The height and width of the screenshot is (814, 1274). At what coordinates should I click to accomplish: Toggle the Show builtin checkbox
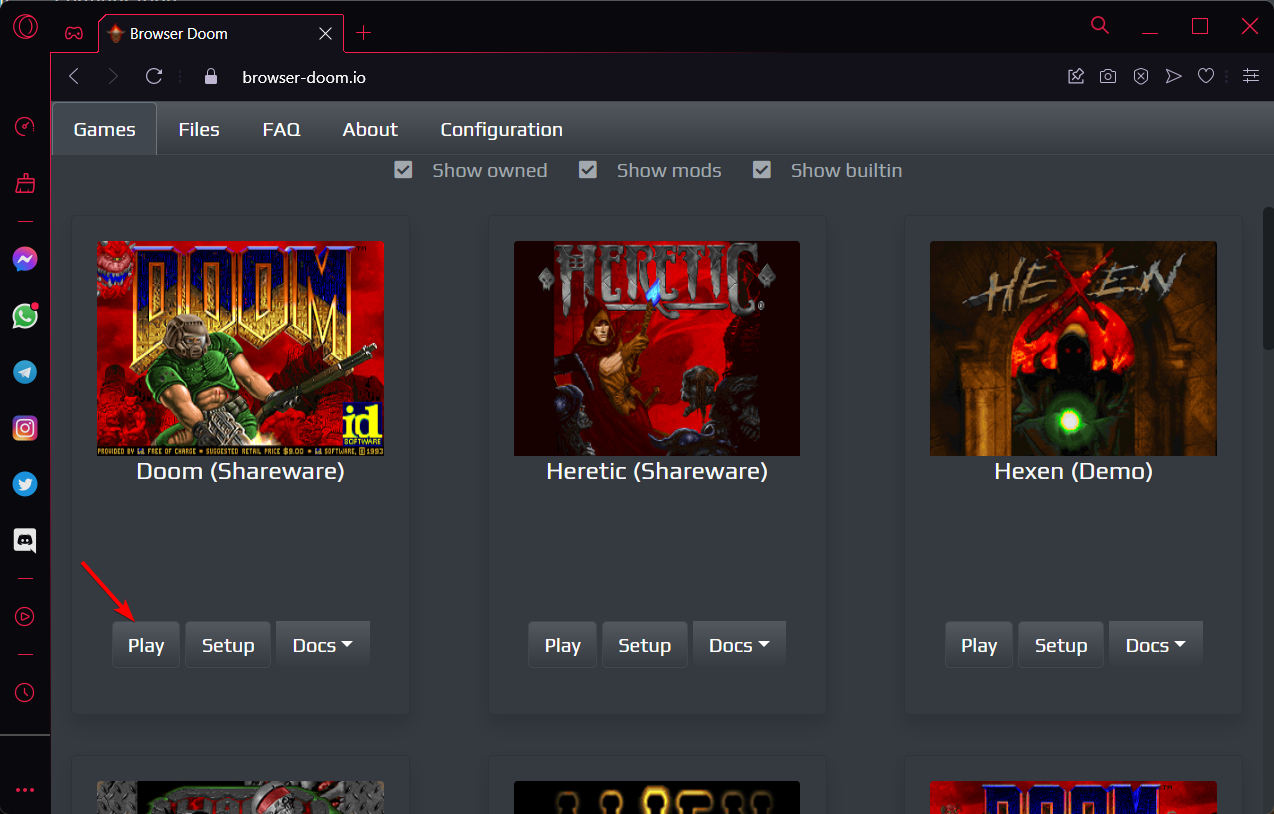click(x=762, y=170)
